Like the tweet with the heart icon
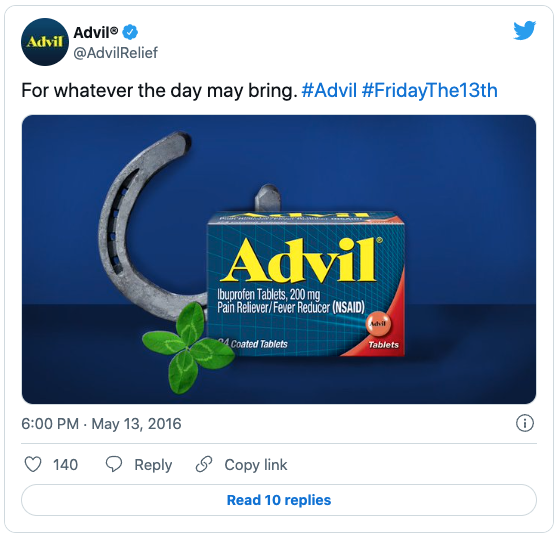The height and width of the screenshot is (538, 559). pos(33,464)
